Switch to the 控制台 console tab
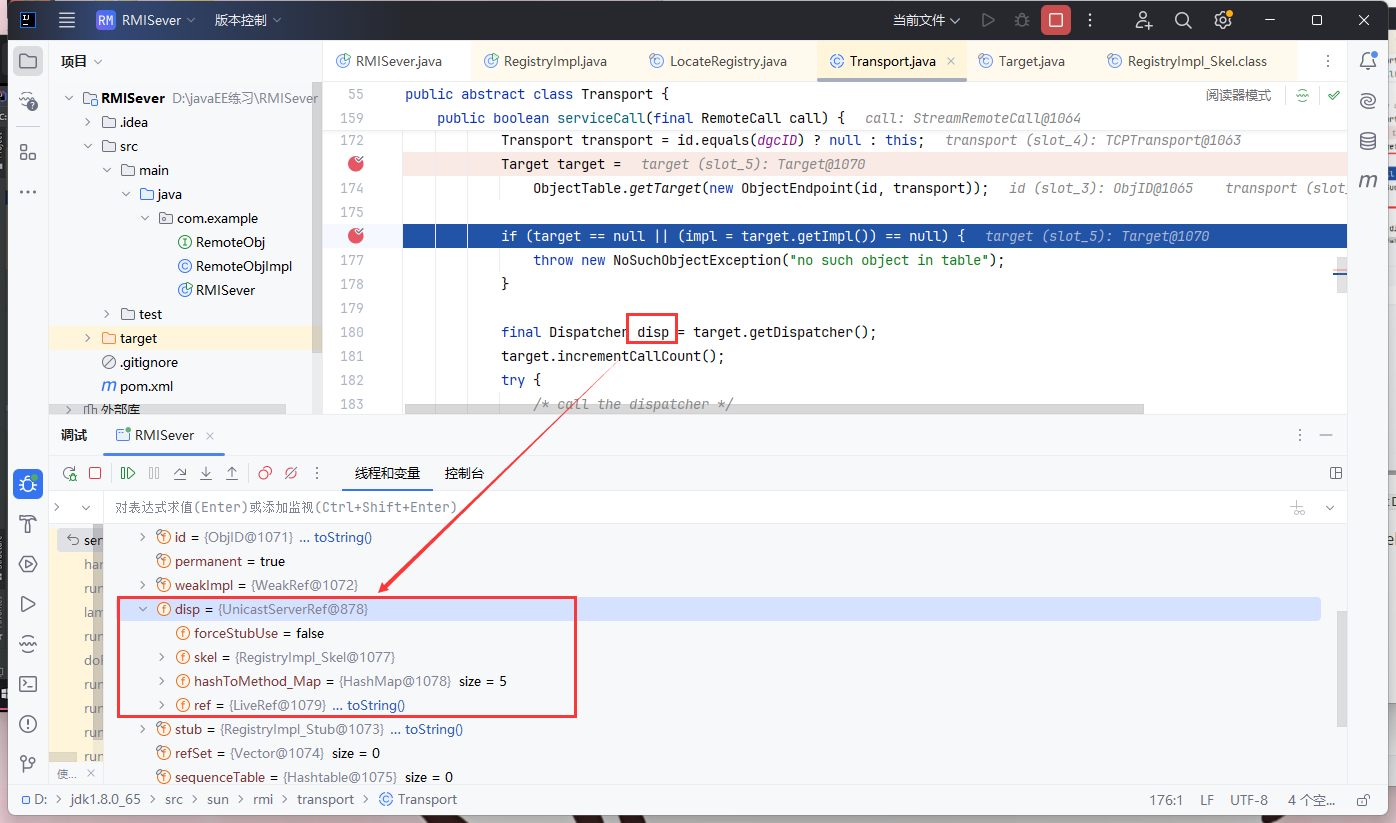This screenshot has height=823, width=1396. [x=464, y=473]
